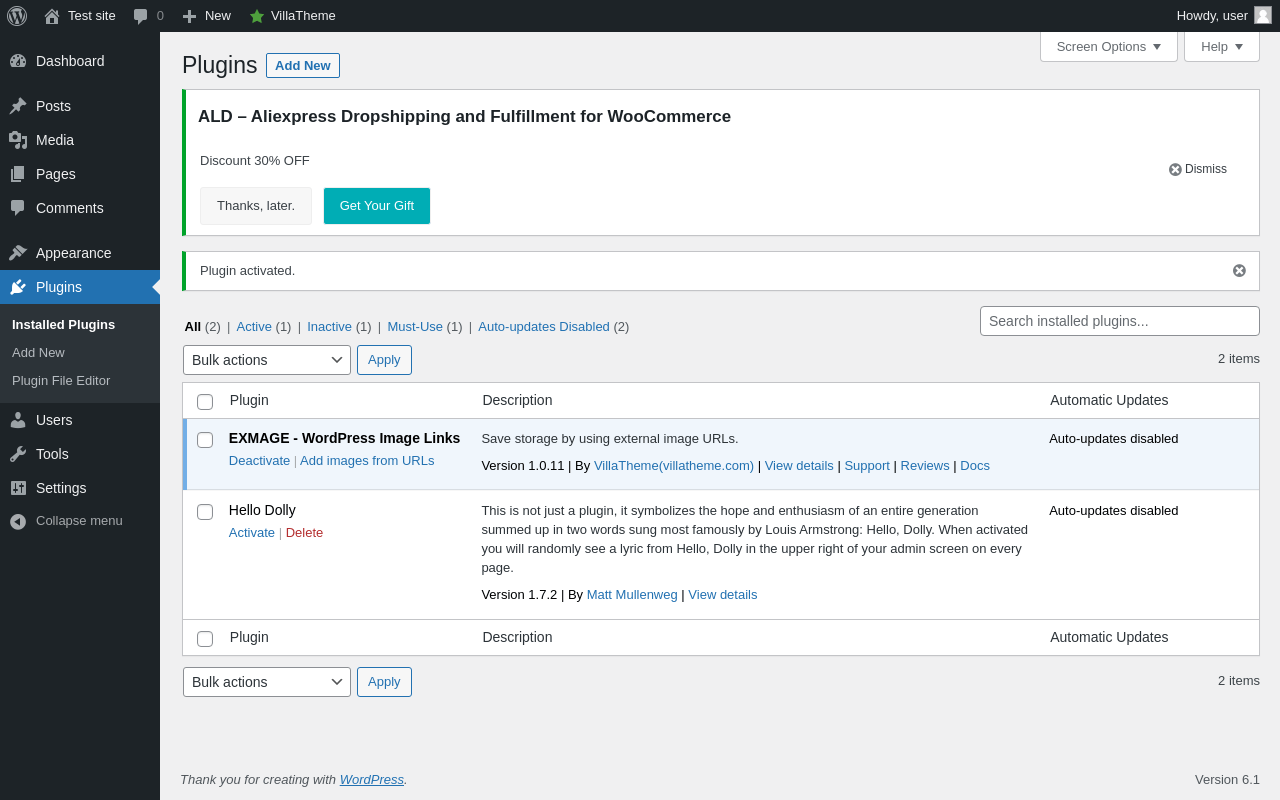The image size is (1280, 800).
Task: Click Get Your Gift button
Action: tap(377, 206)
